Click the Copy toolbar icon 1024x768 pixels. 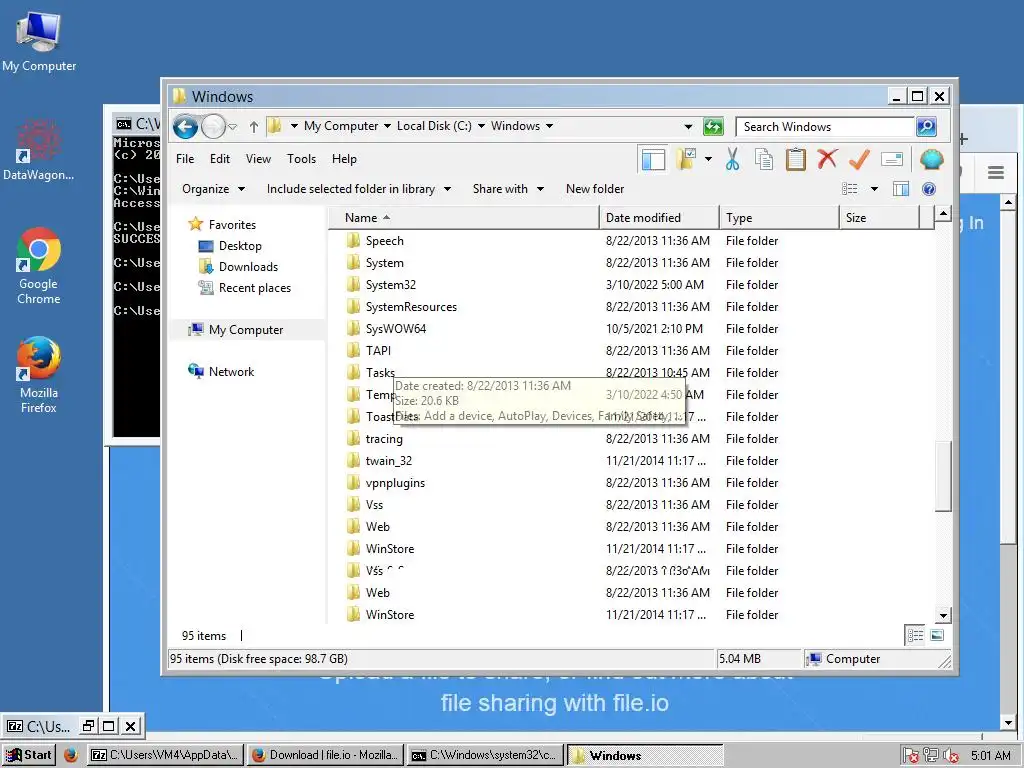[763, 159]
